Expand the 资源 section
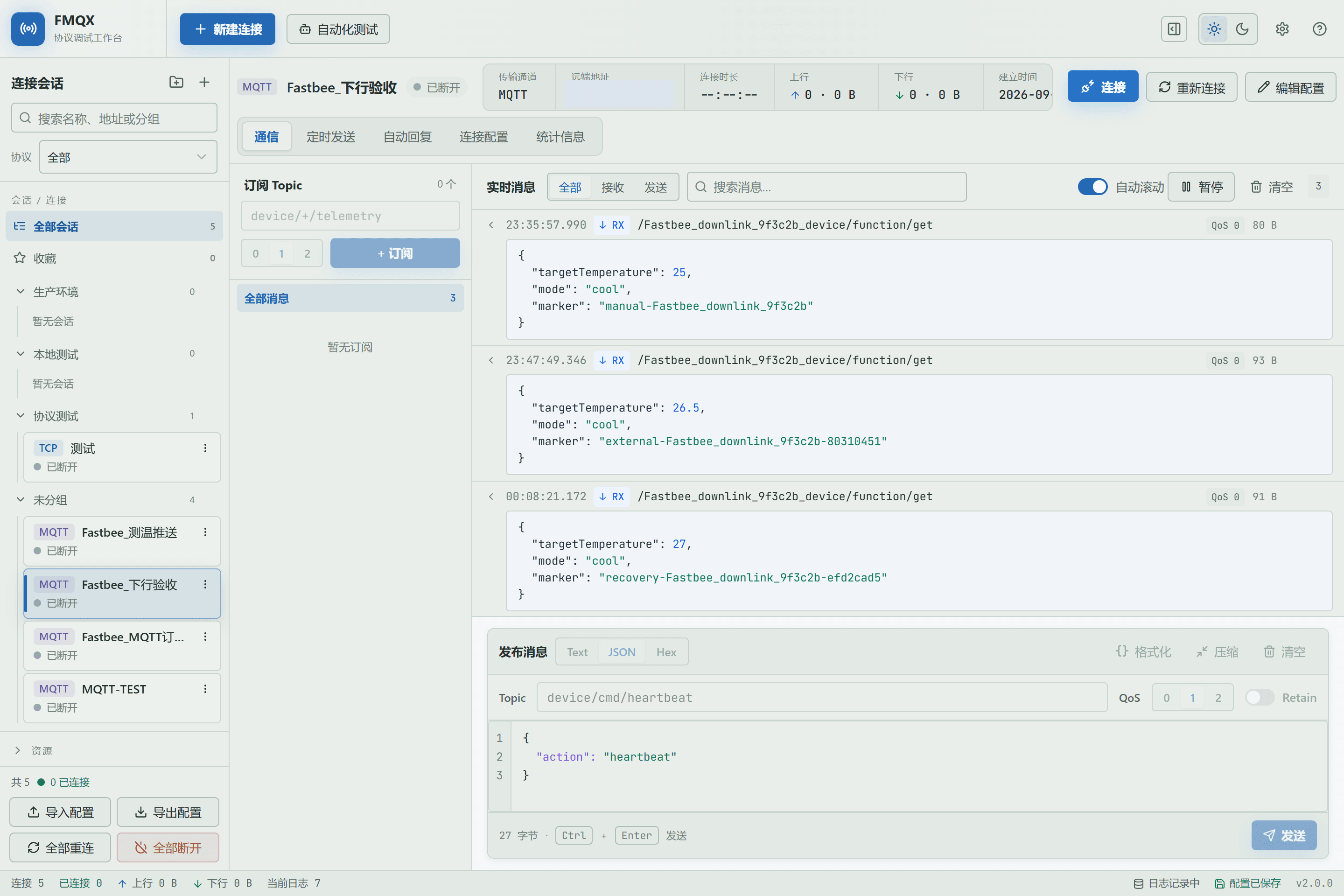 (x=18, y=750)
